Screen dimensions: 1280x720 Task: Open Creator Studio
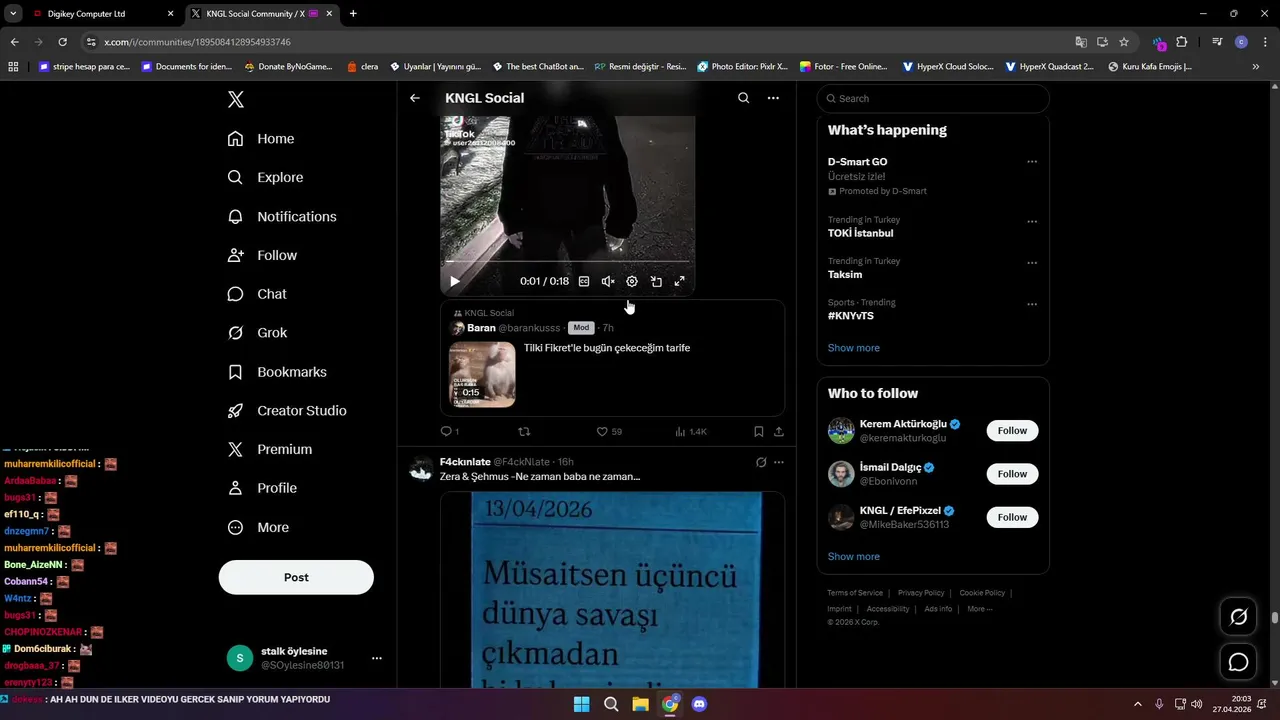click(x=287, y=411)
